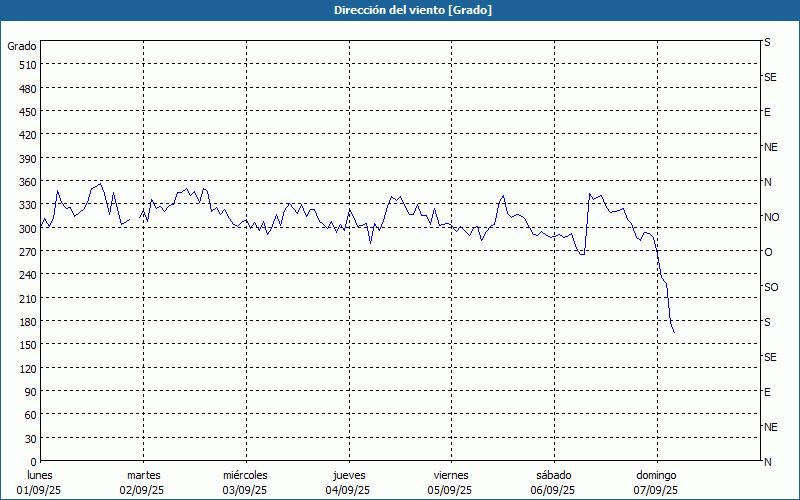Click the 'sábado' day label

[x=554, y=475]
